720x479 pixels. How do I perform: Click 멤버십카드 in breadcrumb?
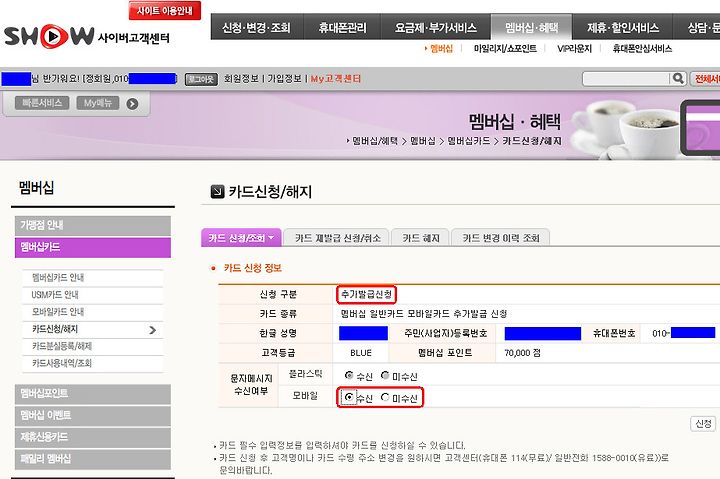point(468,141)
